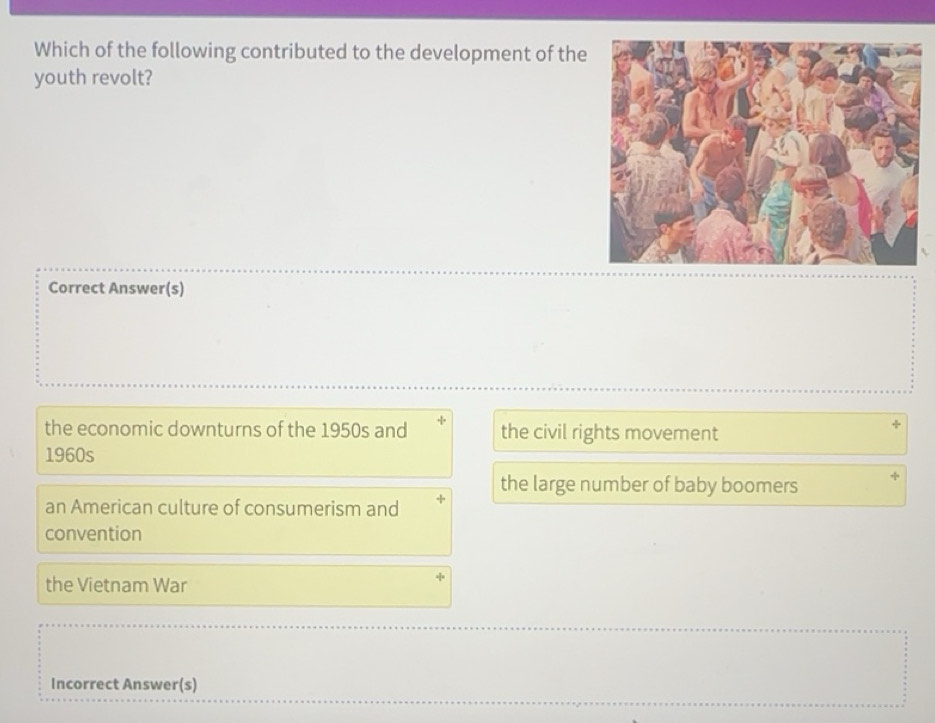The image size is (935, 723).
Task: Click the plus icon on 'consumerism and convention' tile
Action: [439, 496]
